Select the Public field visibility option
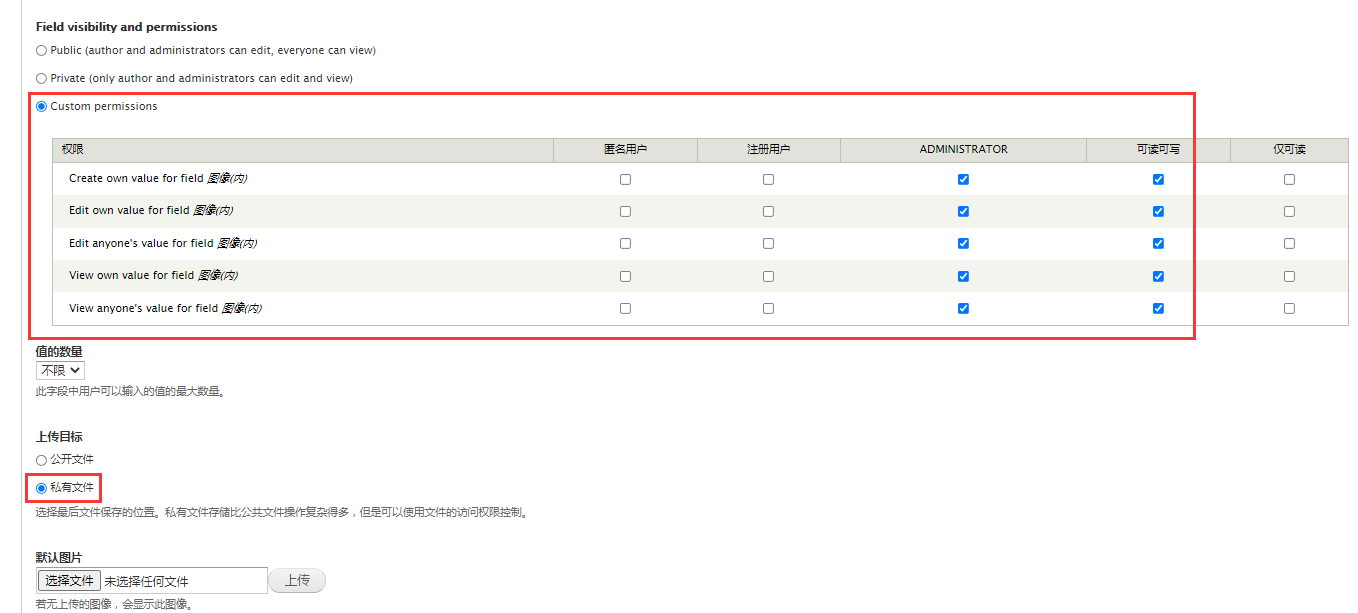Image resolution: width=1358 pixels, height=613 pixels. (41, 50)
